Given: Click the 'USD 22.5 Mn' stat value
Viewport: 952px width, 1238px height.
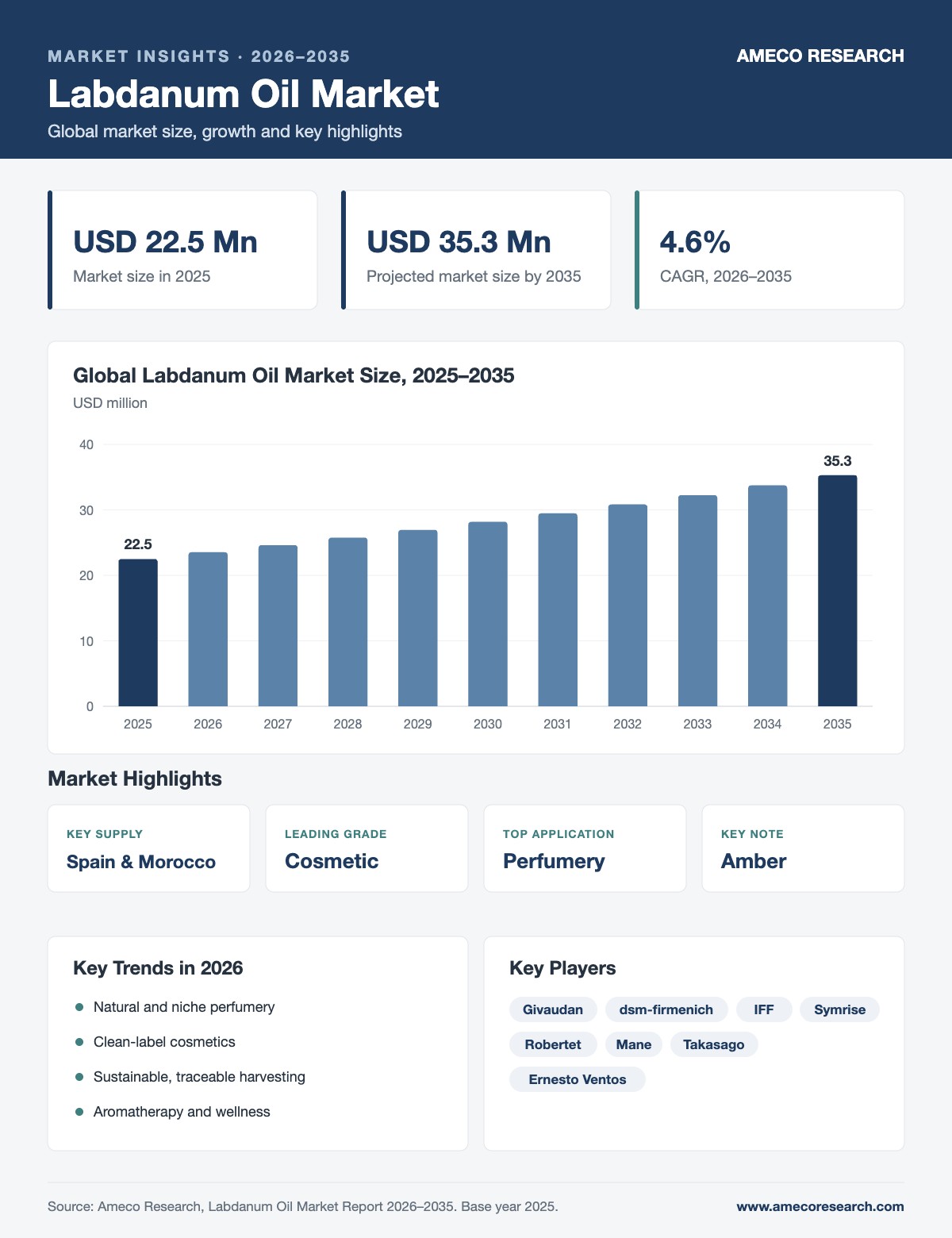Looking at the screenshot, I should [x=165, y=242].
